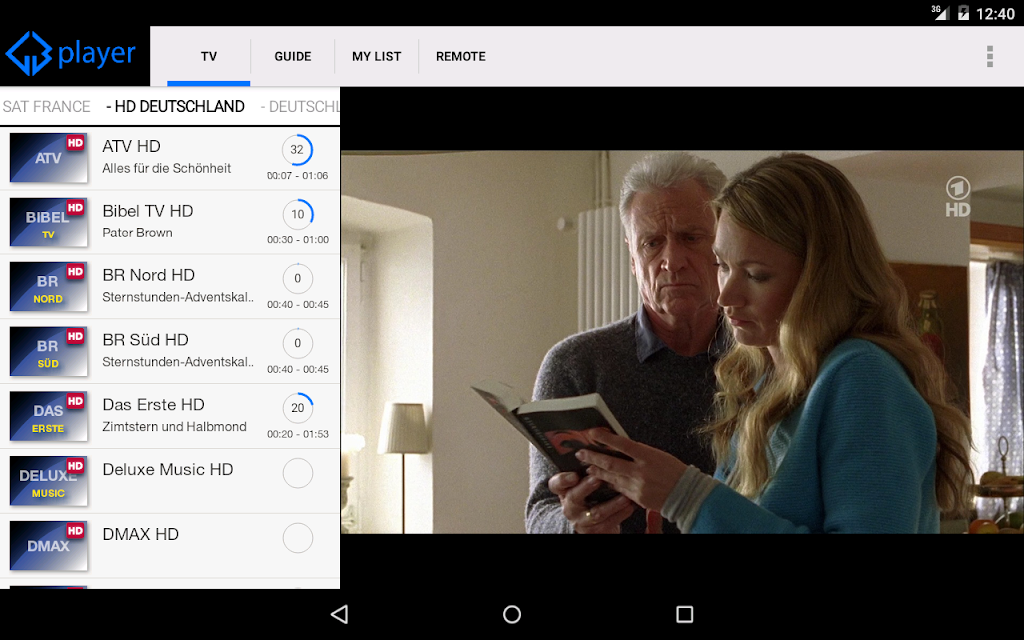Open the MY LIST tab

[x=376, y=56]
